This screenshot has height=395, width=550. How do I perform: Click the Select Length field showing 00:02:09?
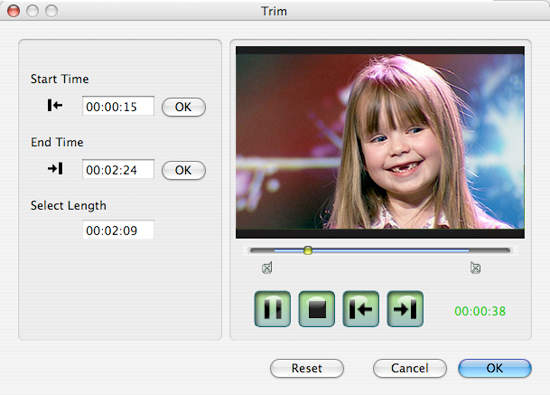point(118,230)
